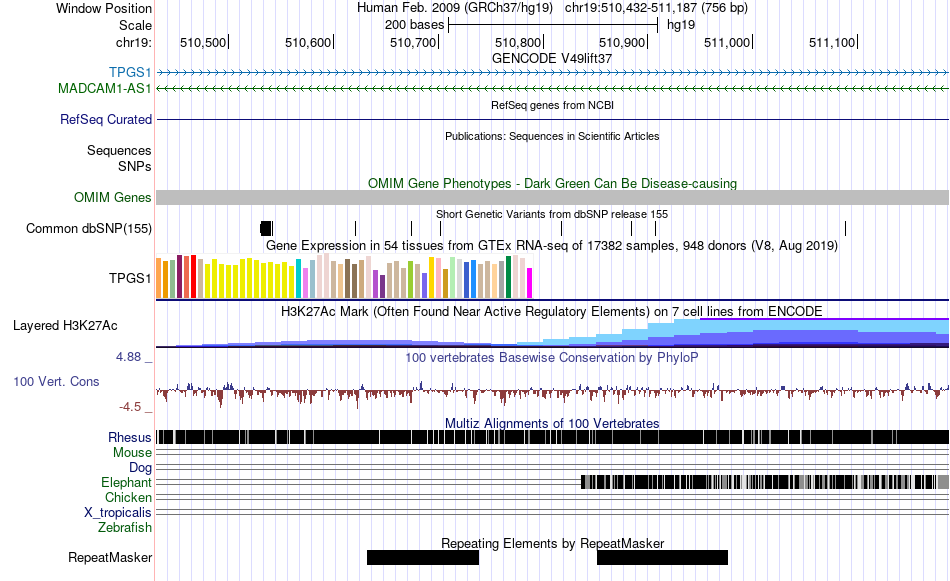Open Multiz Alignments of 100 Vertebrates title
The width and height of the screenshot is (950, 581).
552,423
